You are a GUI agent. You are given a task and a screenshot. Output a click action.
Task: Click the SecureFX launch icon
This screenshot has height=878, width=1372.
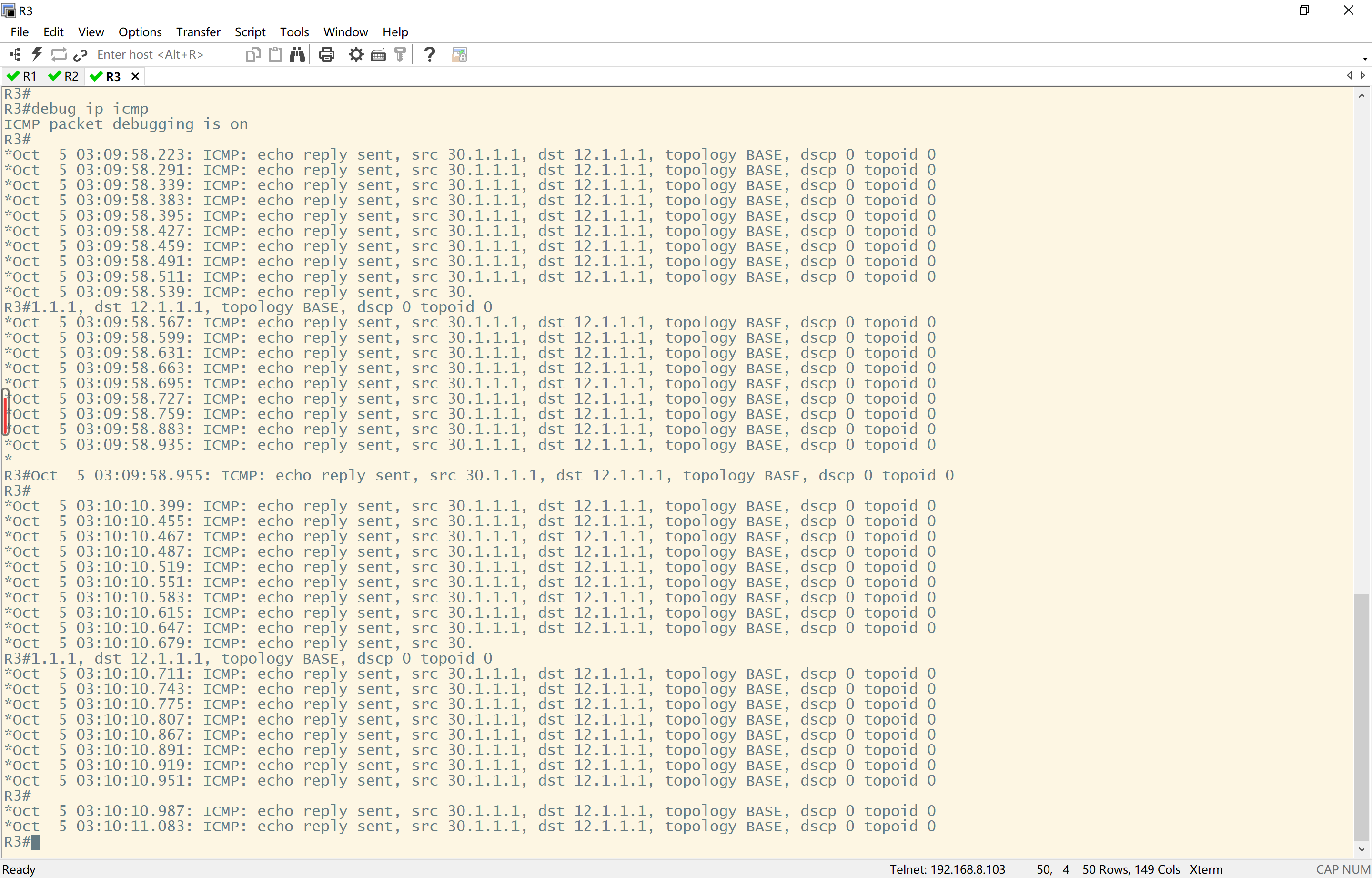(x=459, y=55)
